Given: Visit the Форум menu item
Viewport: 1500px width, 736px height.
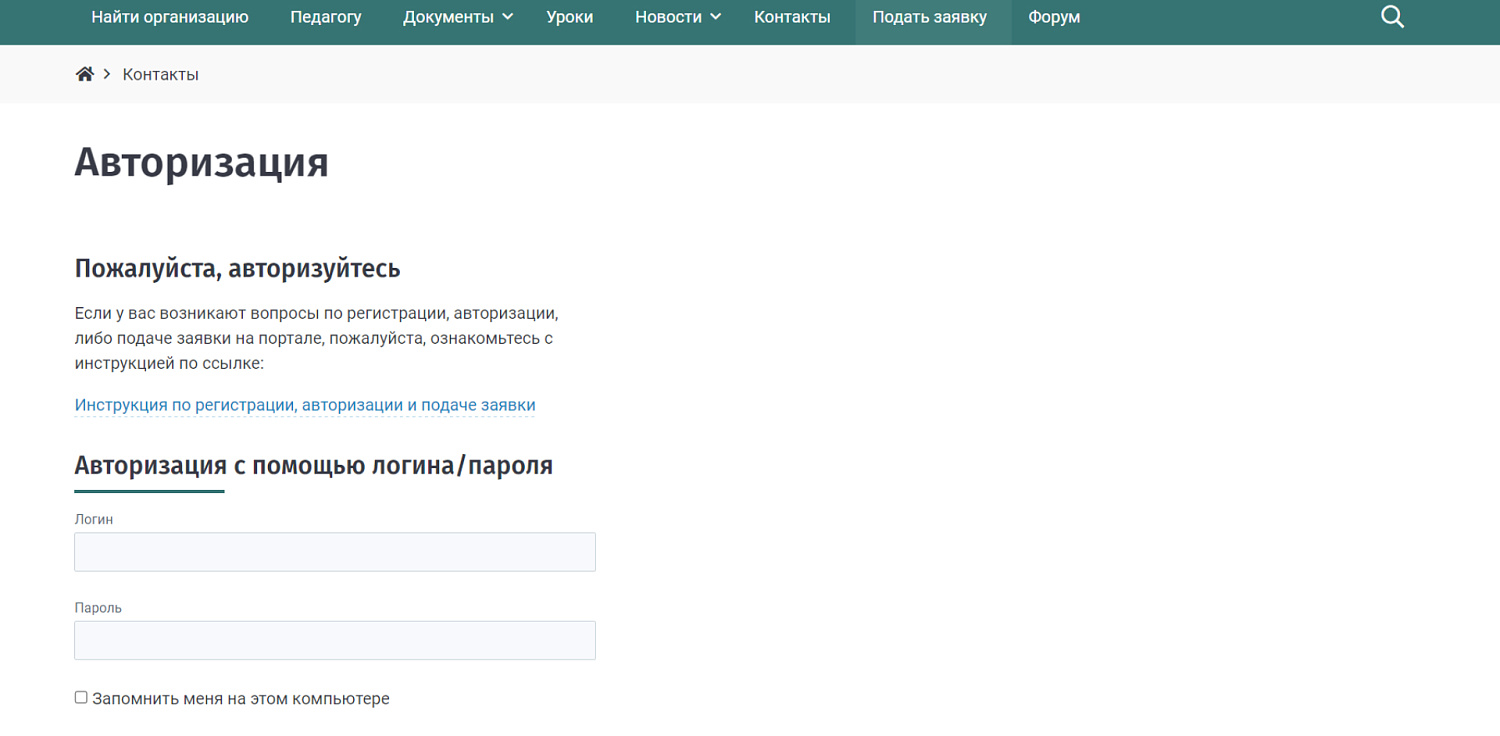Looking at the screenshot, I should [1054, 17].
